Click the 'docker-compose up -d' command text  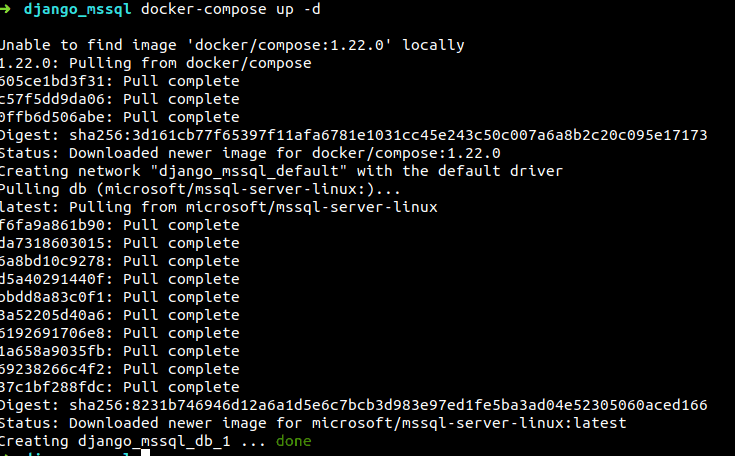pos(231,9)
